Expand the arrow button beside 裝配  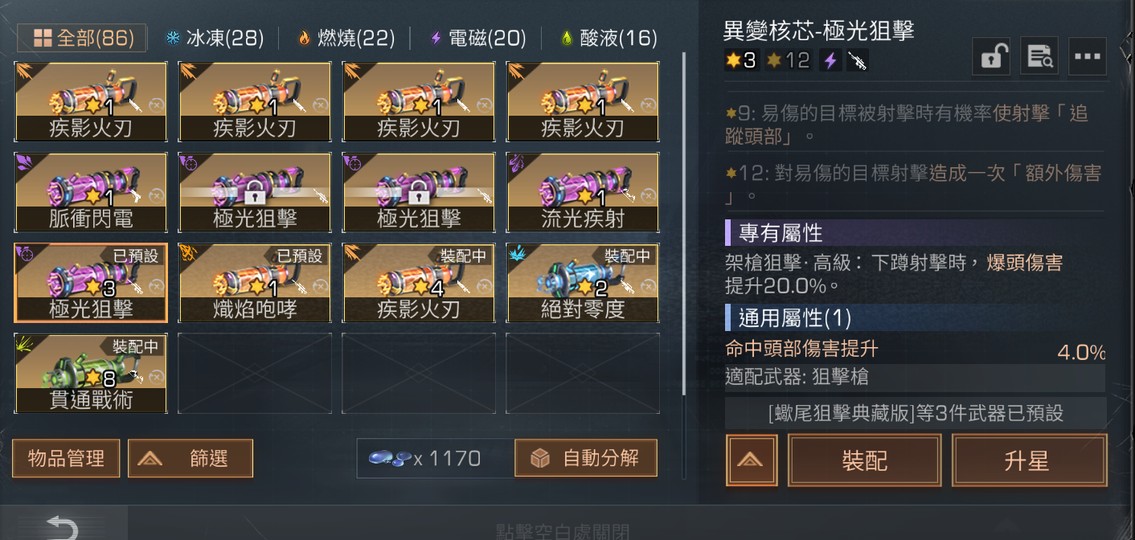point(751,460)
